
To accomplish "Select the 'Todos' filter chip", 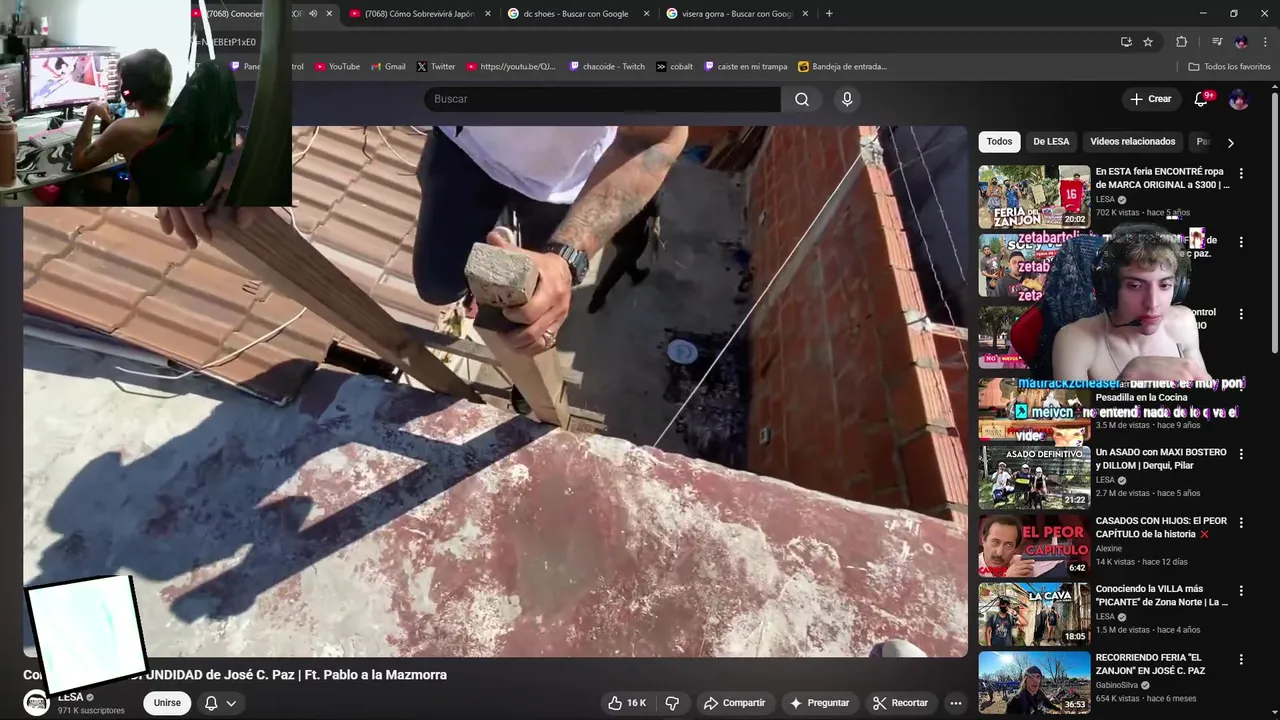I will point(999,142).
